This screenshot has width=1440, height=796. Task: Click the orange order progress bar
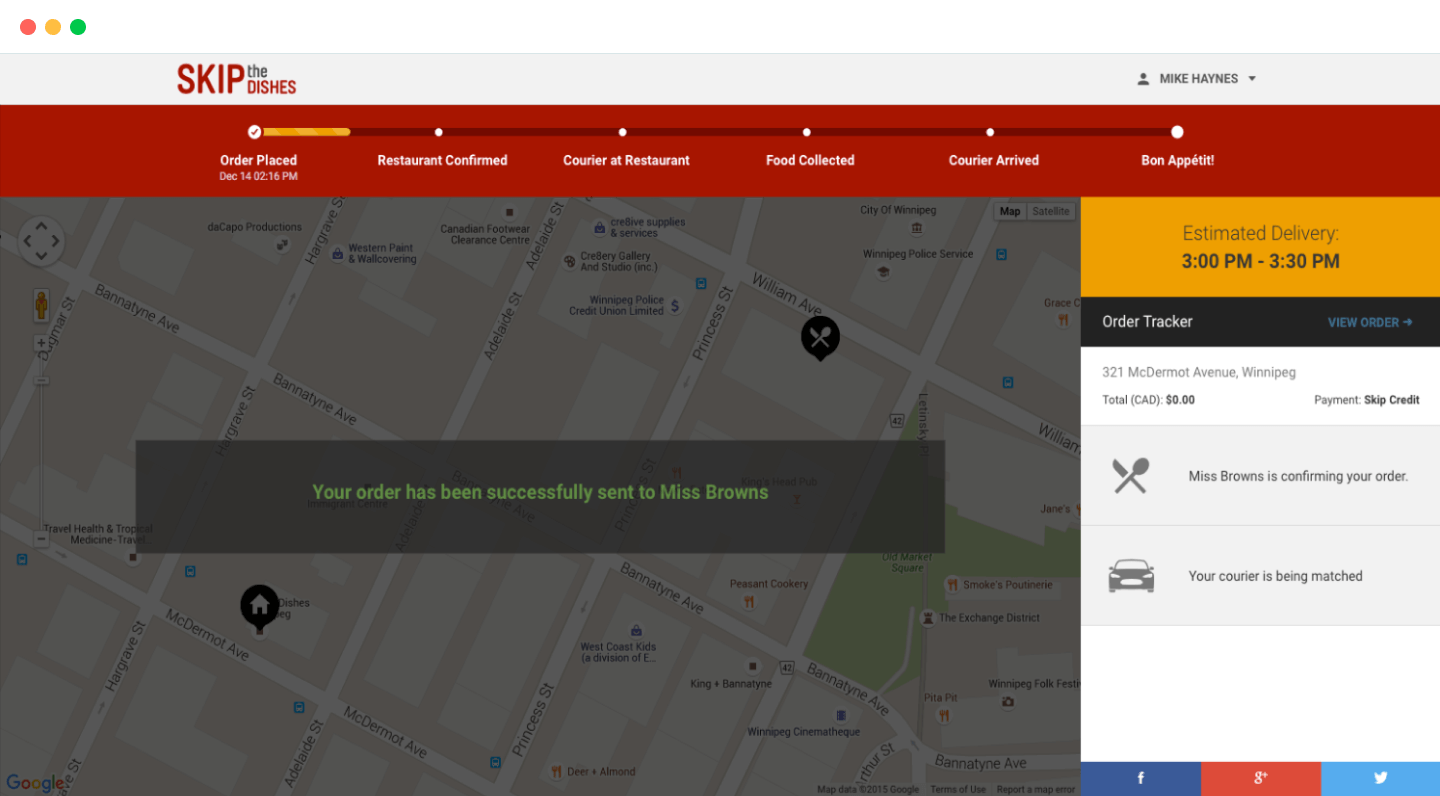(x=306, y=132)
